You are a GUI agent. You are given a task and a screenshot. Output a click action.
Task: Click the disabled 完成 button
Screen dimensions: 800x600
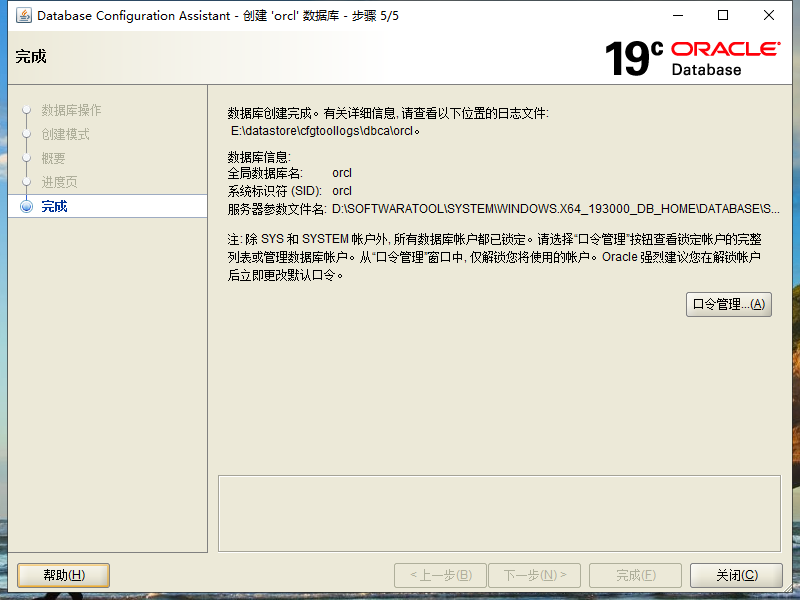tap(635, 575)
